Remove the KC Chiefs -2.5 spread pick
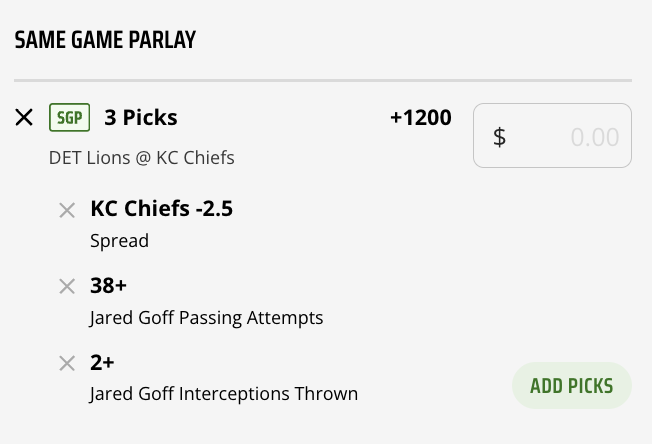This screenshot has height=444, width=652. coord(67,210)
